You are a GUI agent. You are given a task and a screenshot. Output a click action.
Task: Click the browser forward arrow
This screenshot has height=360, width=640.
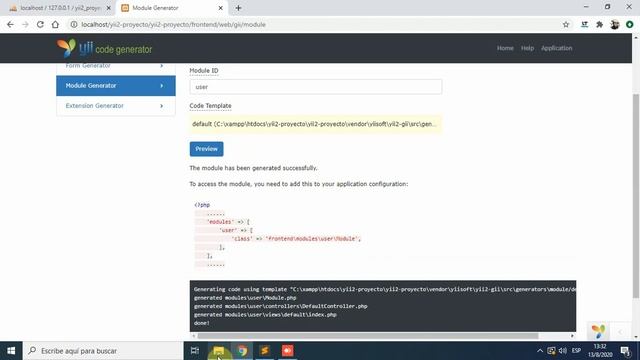(25, 24)
